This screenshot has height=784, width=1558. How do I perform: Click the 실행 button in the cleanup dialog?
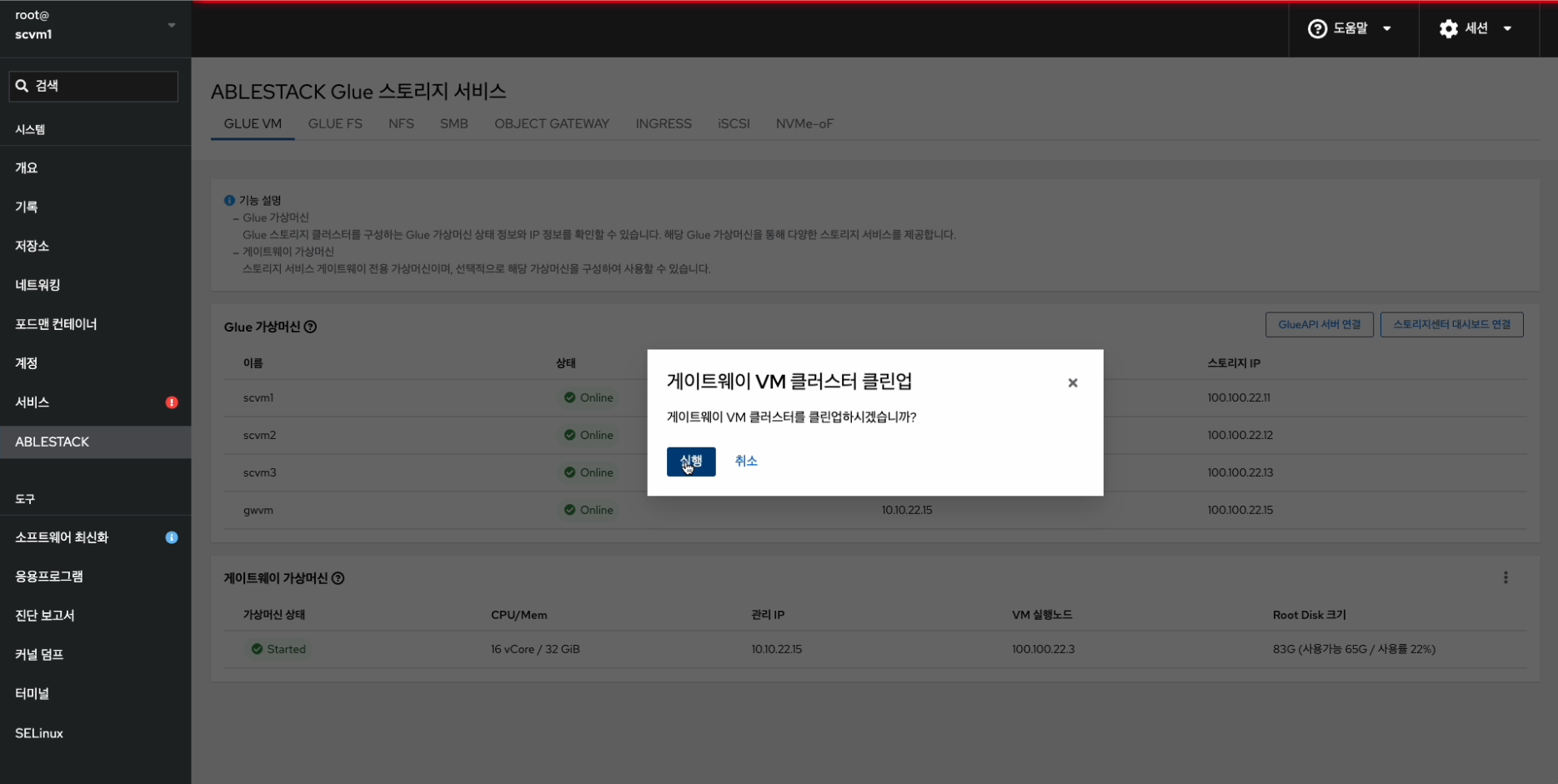(691, 462)
